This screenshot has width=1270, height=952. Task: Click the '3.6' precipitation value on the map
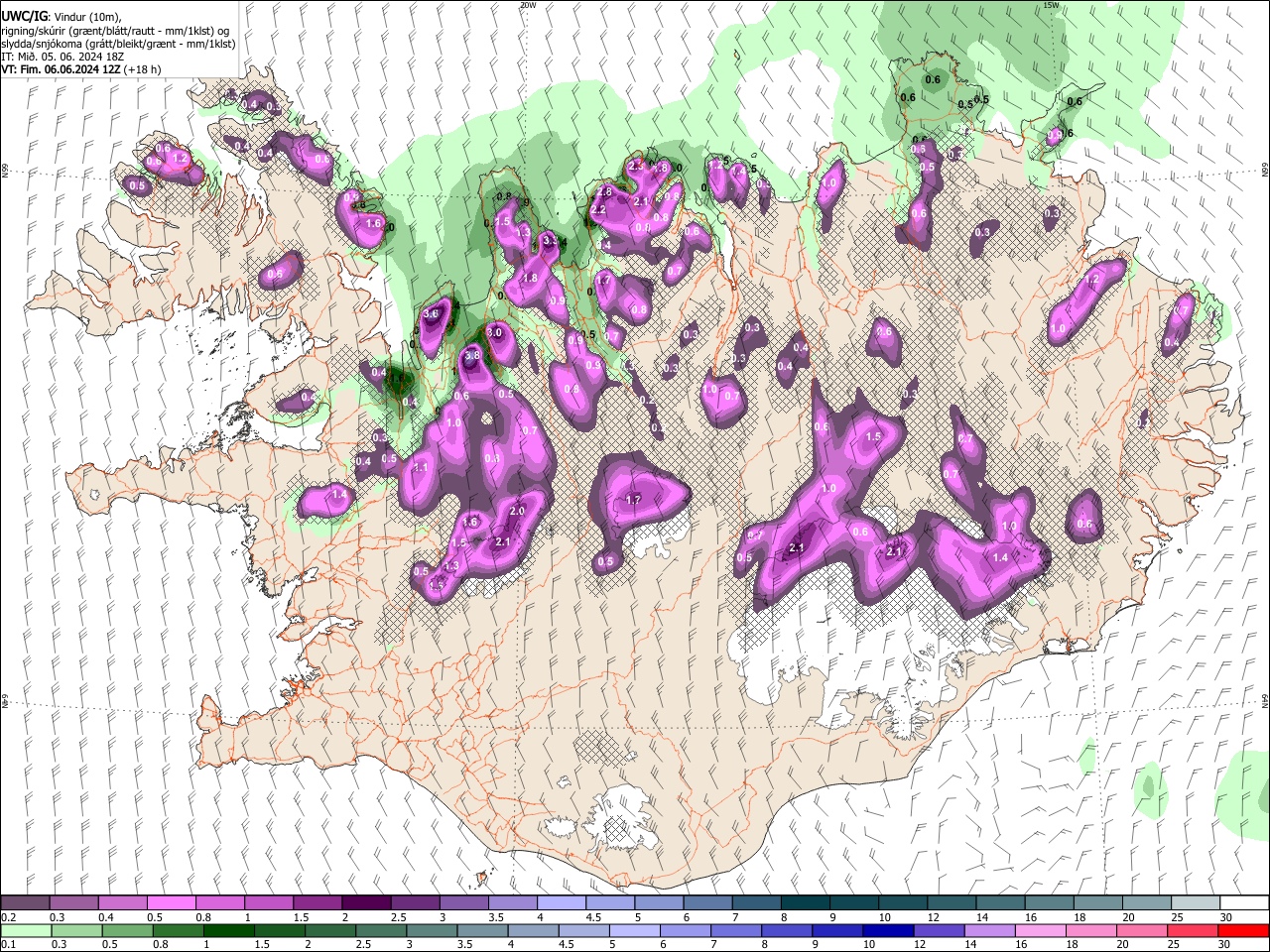tap(431, 313)
